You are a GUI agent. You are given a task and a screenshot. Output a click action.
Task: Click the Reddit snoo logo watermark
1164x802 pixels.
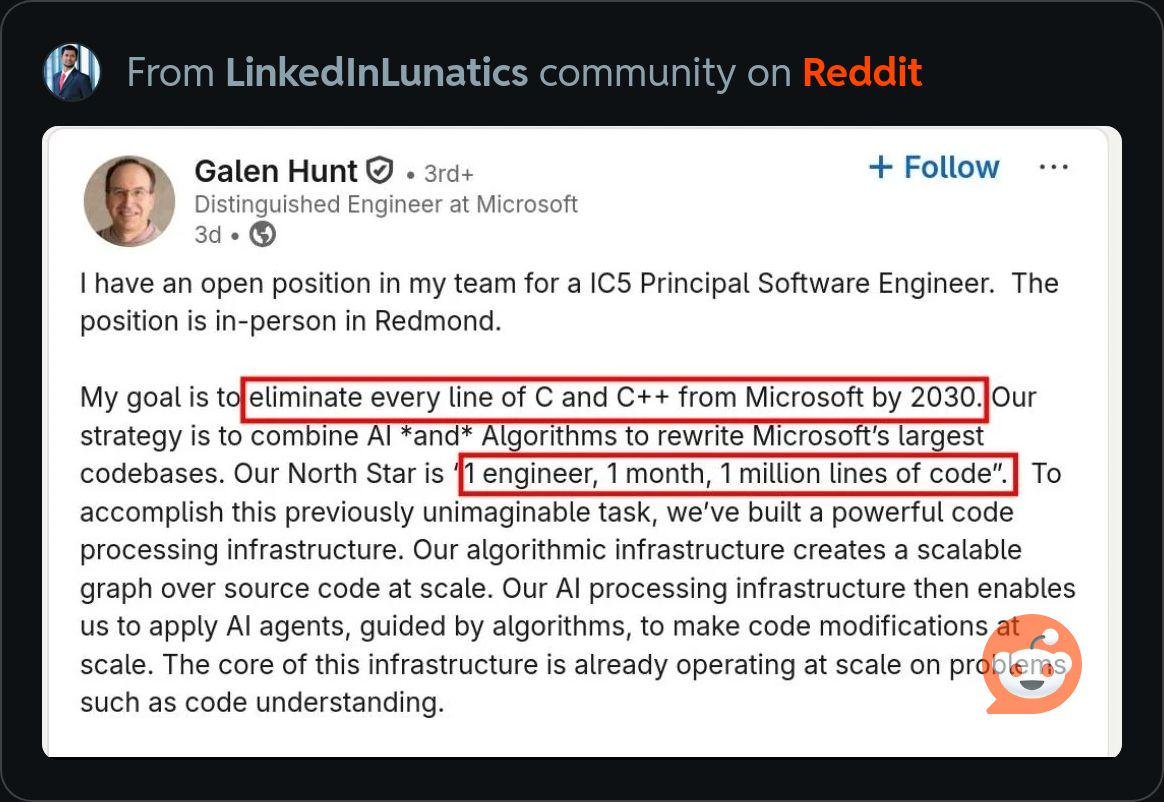coord(1030,663)
